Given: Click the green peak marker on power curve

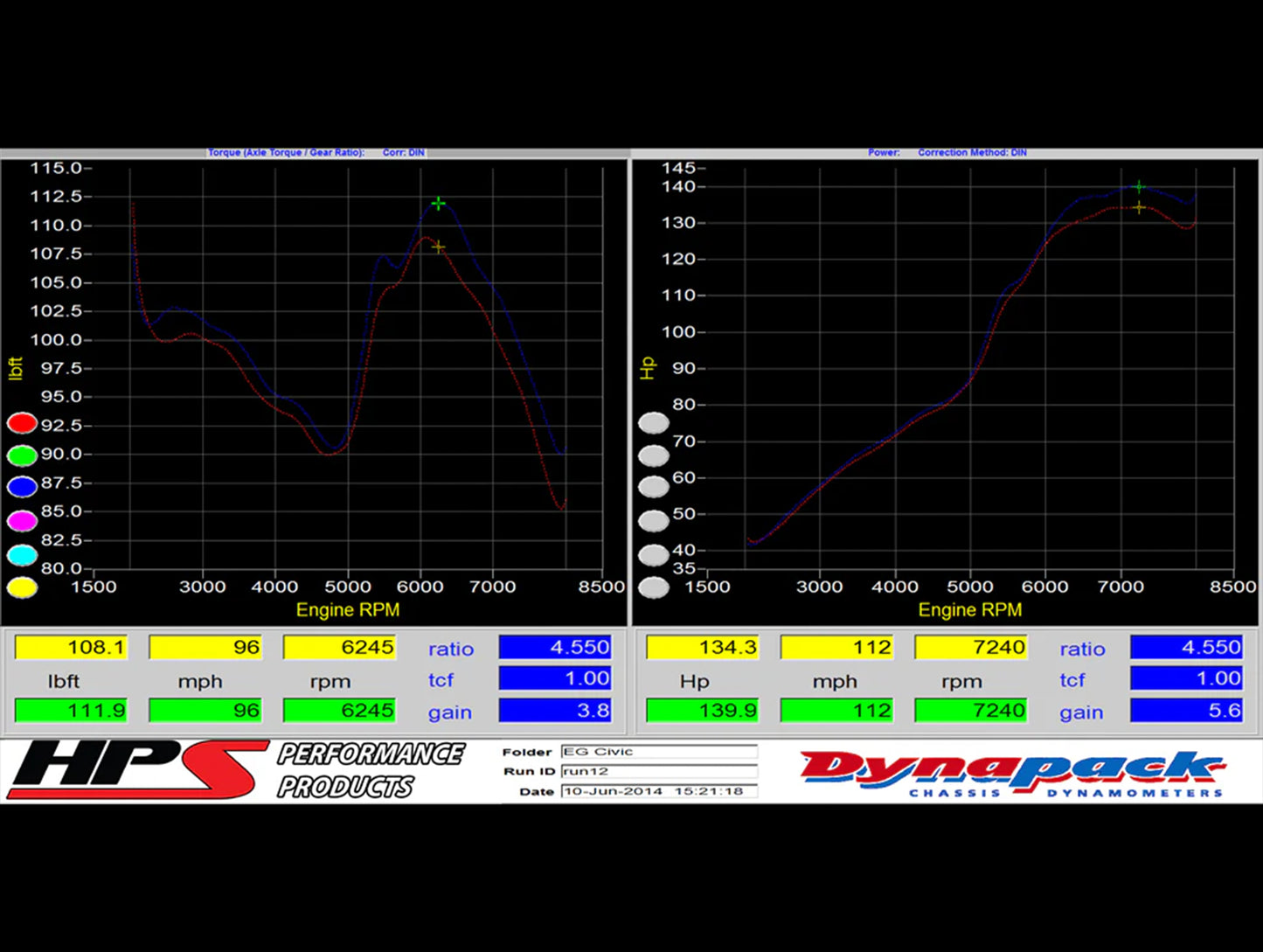Looking at the screenshot, I should click(x=1139, y=187).
